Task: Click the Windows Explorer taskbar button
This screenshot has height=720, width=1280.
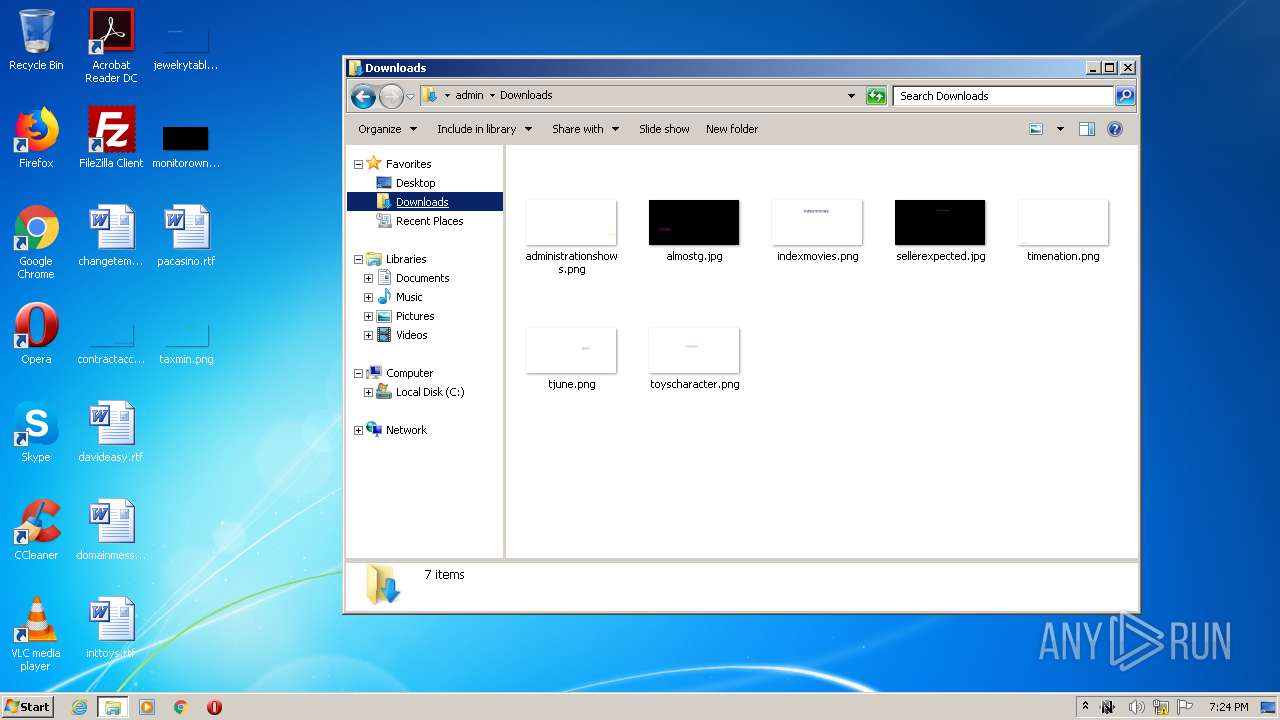Action: [x=113, y=707]
